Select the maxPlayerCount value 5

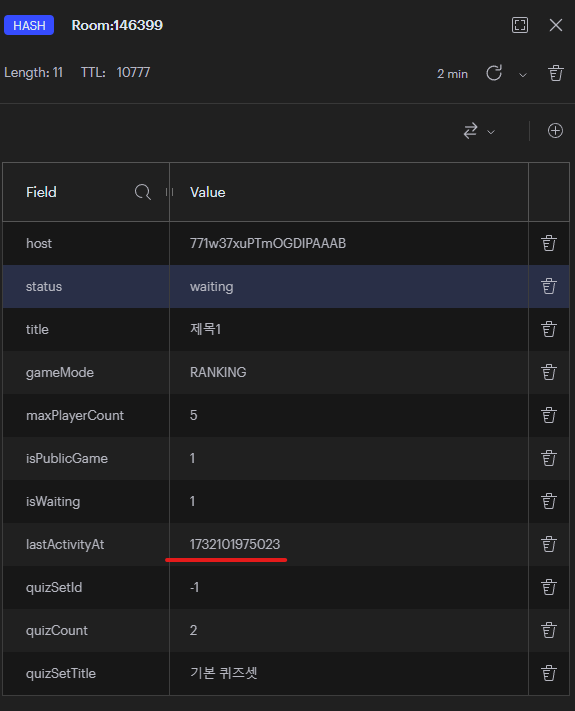pyautogui.click(x=194, y=415)
